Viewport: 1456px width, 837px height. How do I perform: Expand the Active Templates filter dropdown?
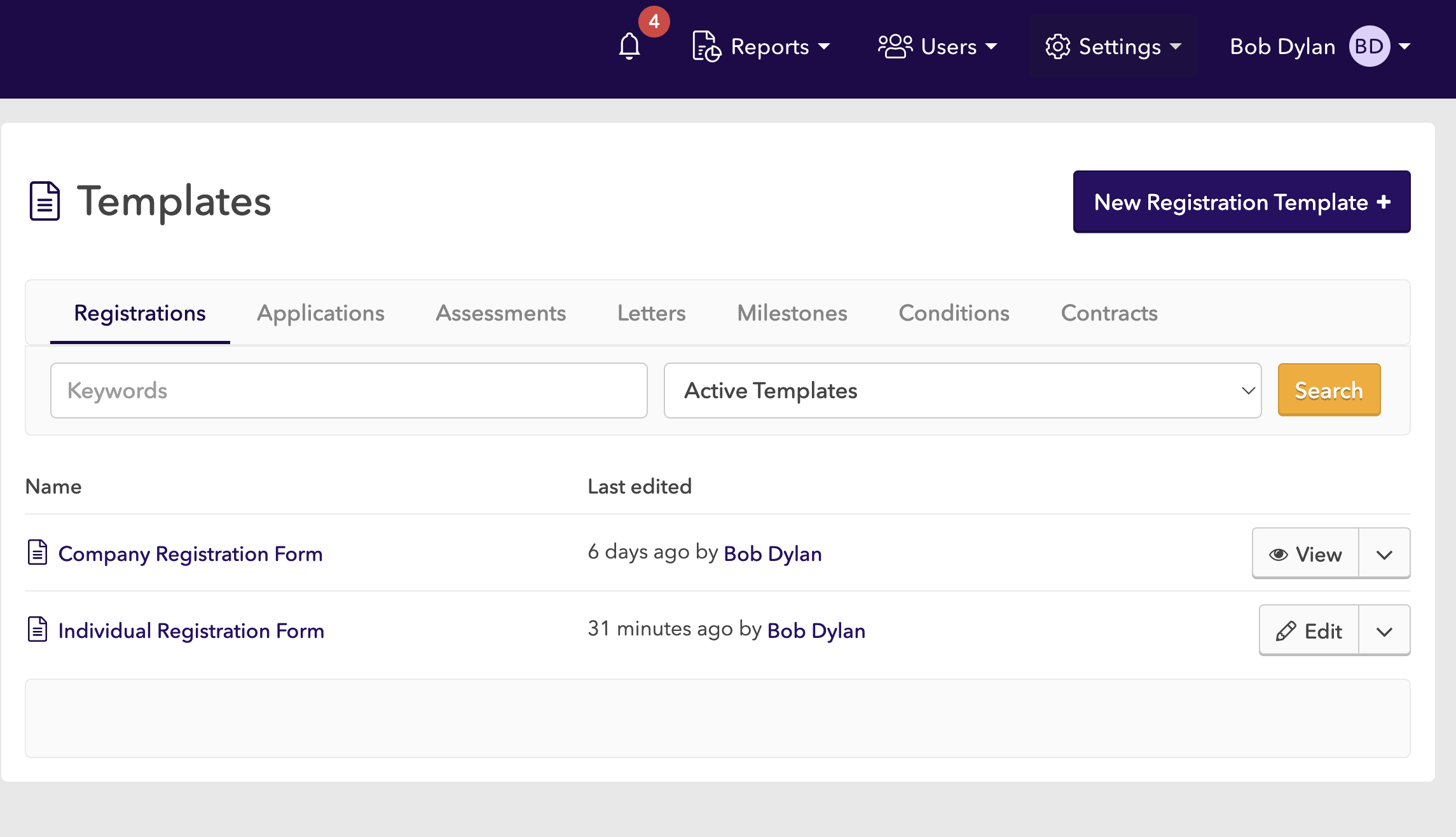pyautogui.click(x=962, y=391)
